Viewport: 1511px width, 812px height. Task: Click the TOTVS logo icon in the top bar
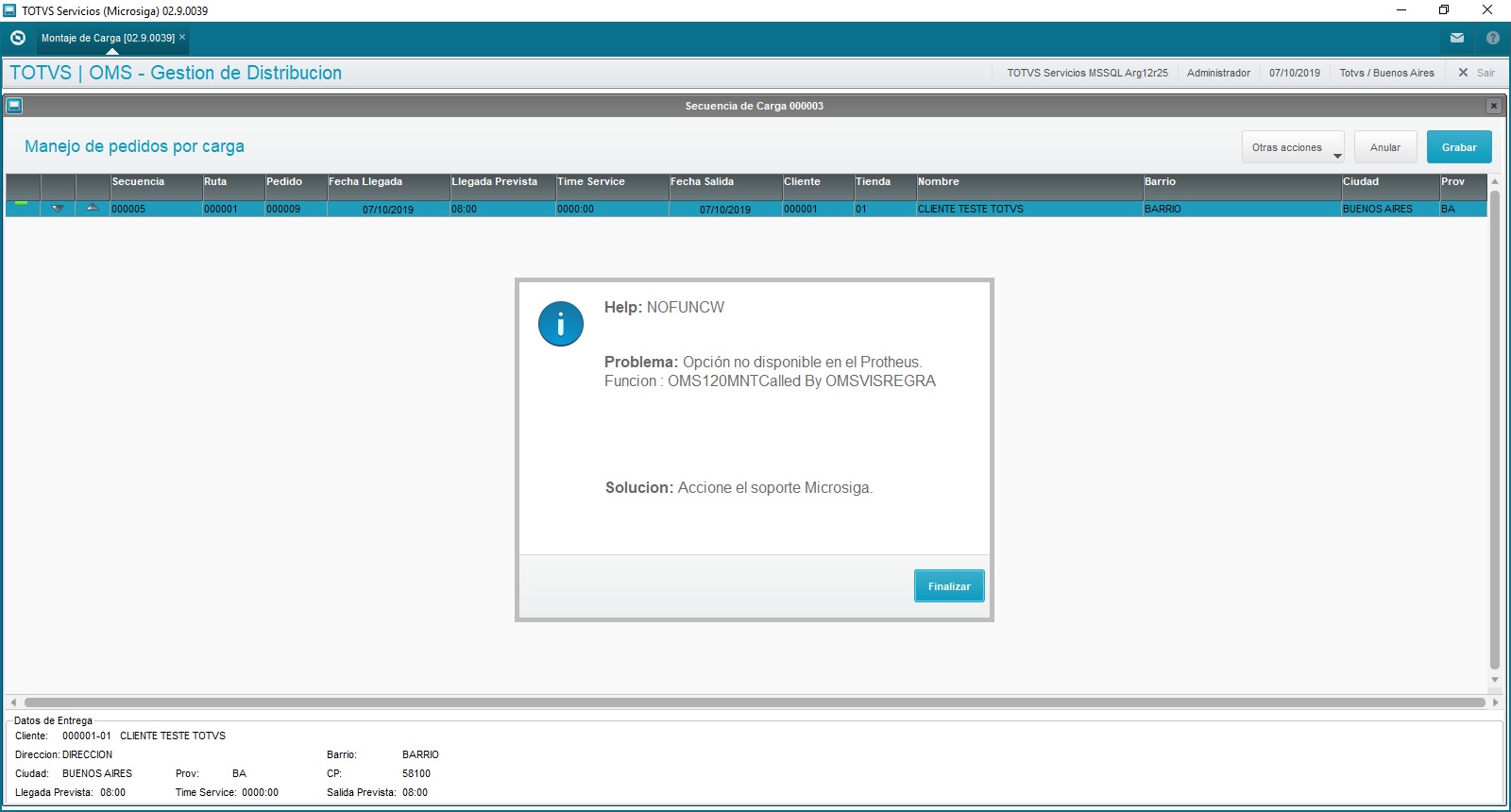pyautogui.click(x=17, y=38)
